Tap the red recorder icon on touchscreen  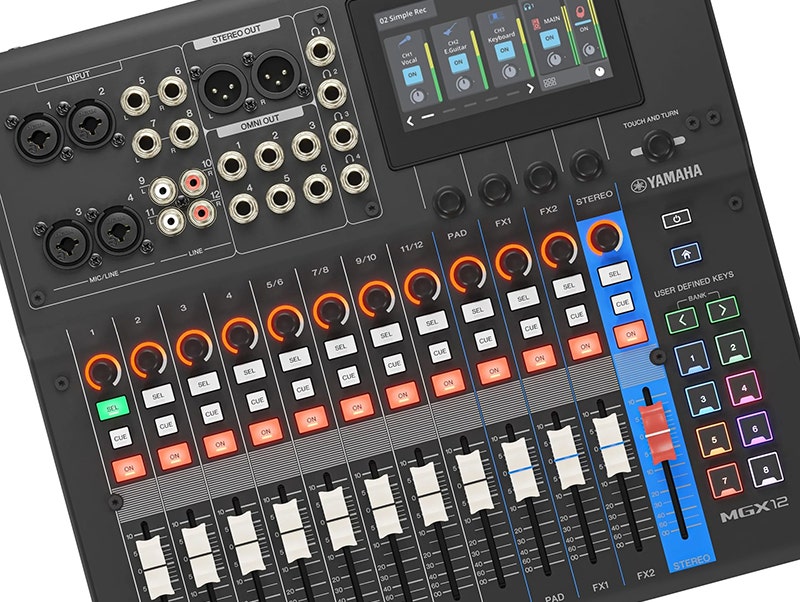(580, 11)
